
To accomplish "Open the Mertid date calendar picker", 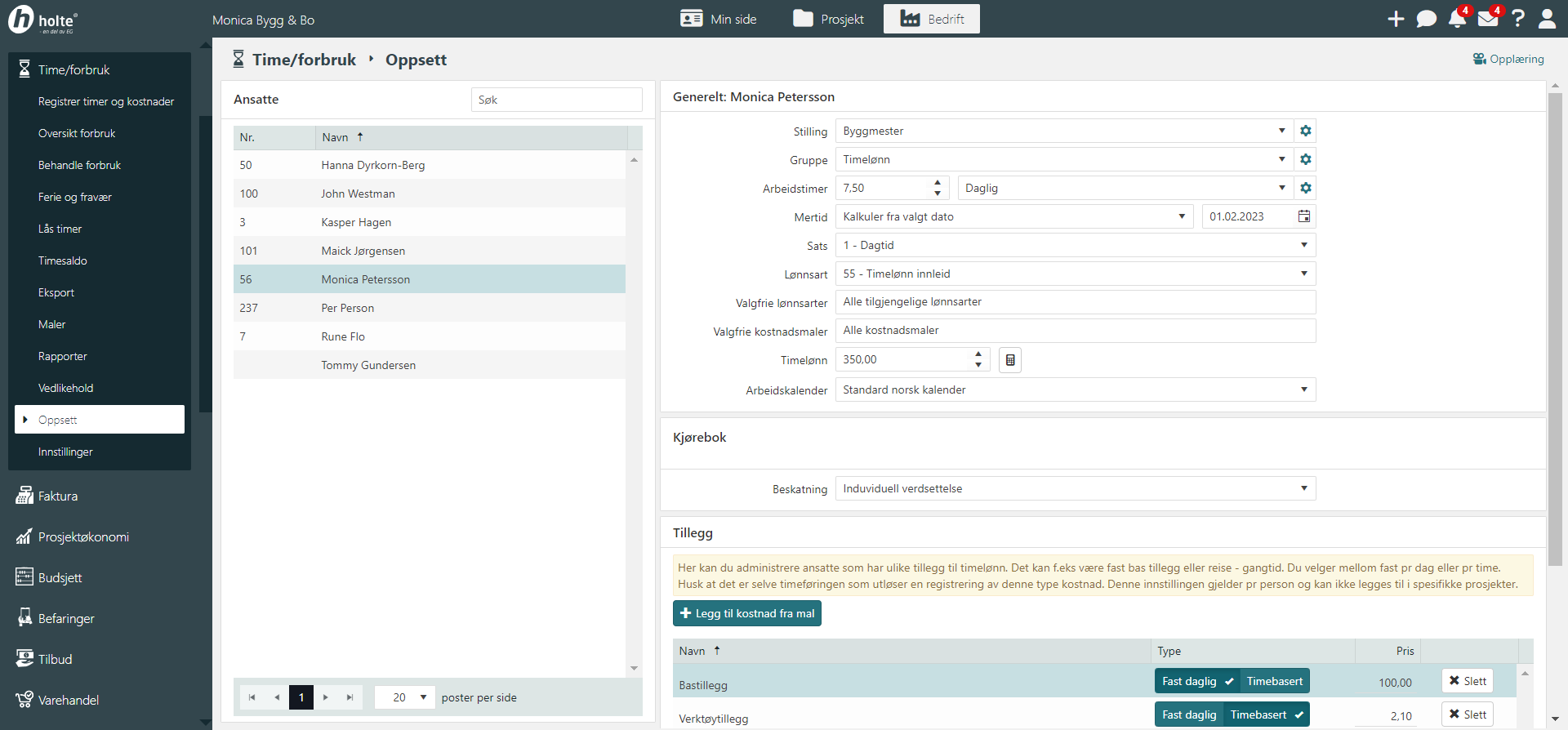I will [x=1303, y=216].
